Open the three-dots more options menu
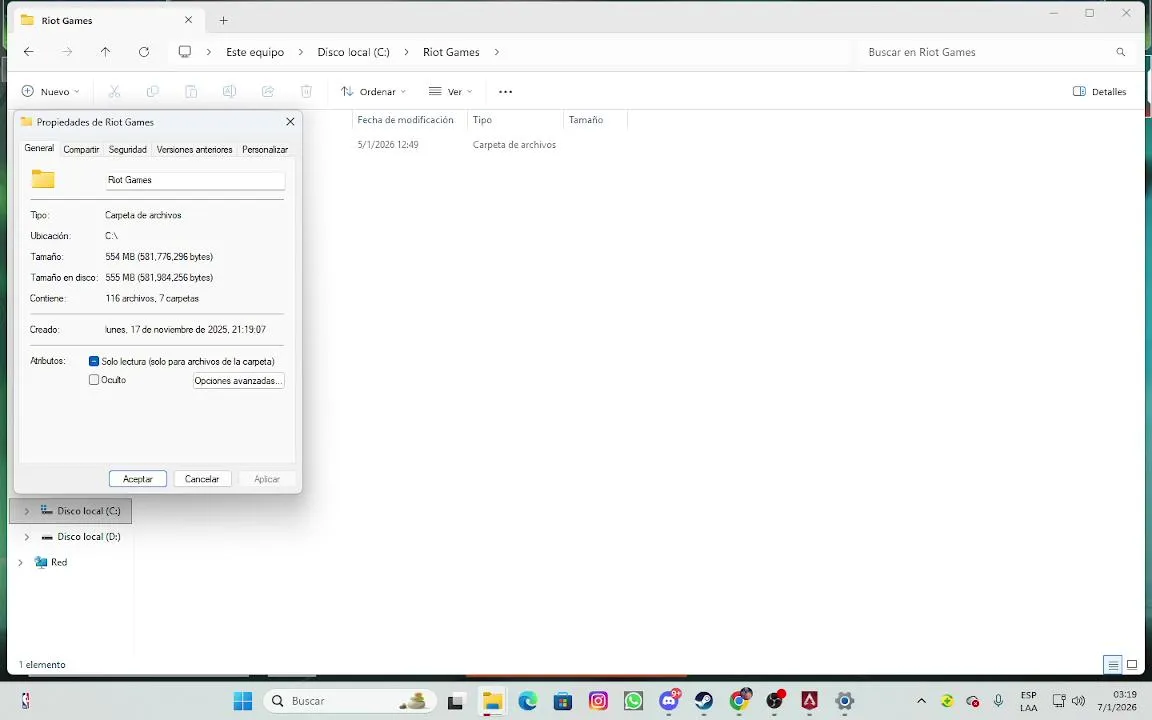1152x720 pixels. coord(505,91)
